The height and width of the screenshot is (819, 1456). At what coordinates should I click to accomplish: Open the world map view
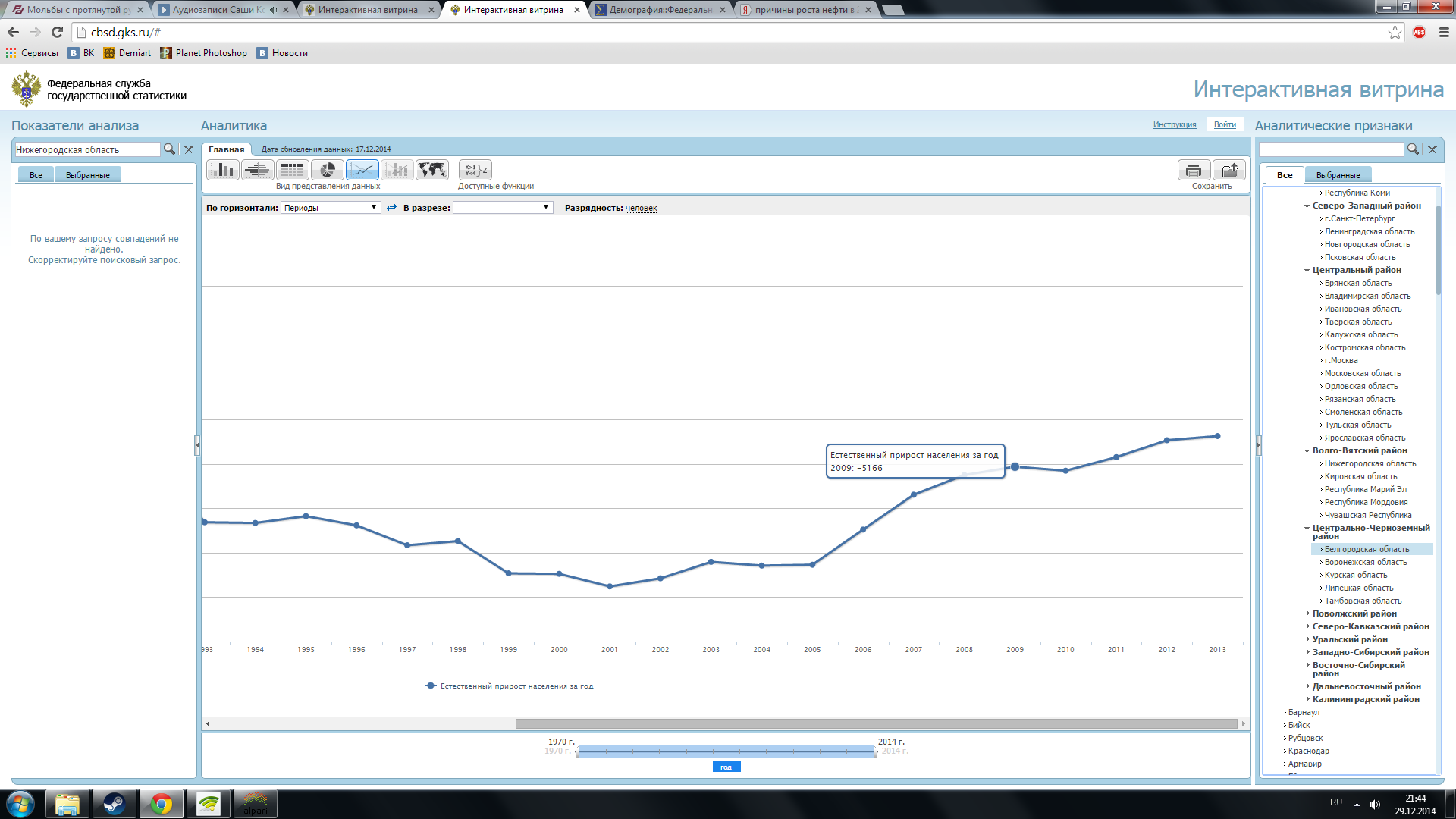(432, 170)
